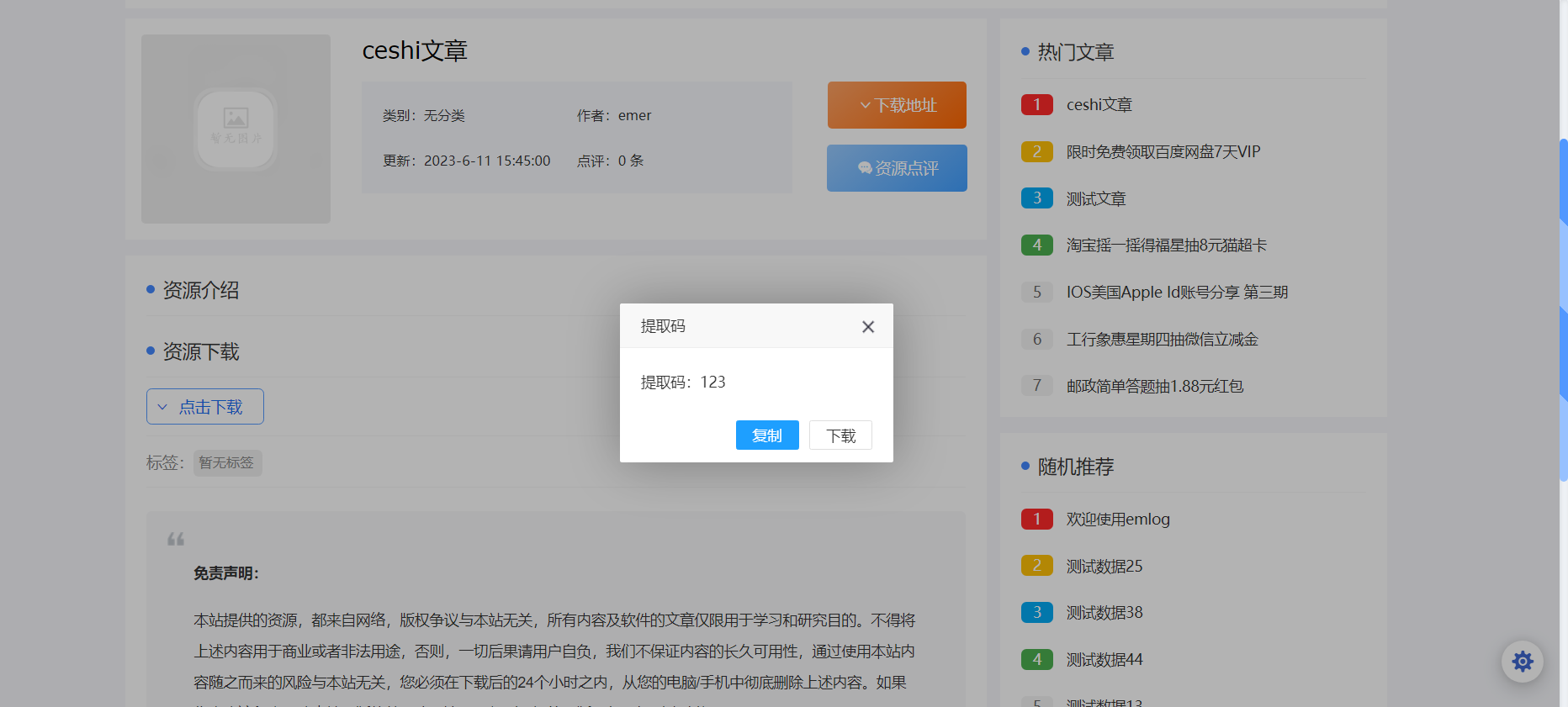This screenshot has width=1568, height=707.
Task: Open 欢迎使用emlog recommended article
Action: pos(1118,520)
